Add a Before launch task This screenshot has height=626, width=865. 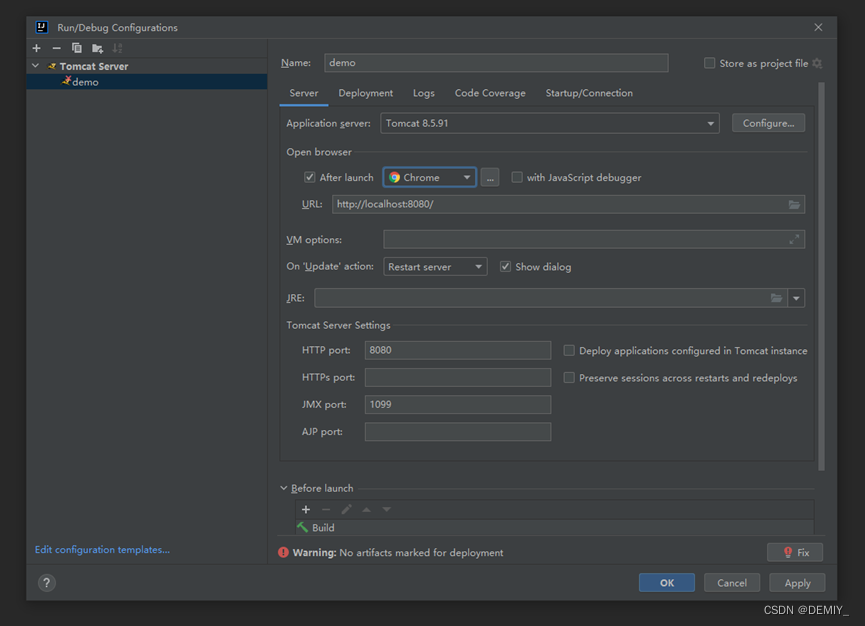[306, 510]
